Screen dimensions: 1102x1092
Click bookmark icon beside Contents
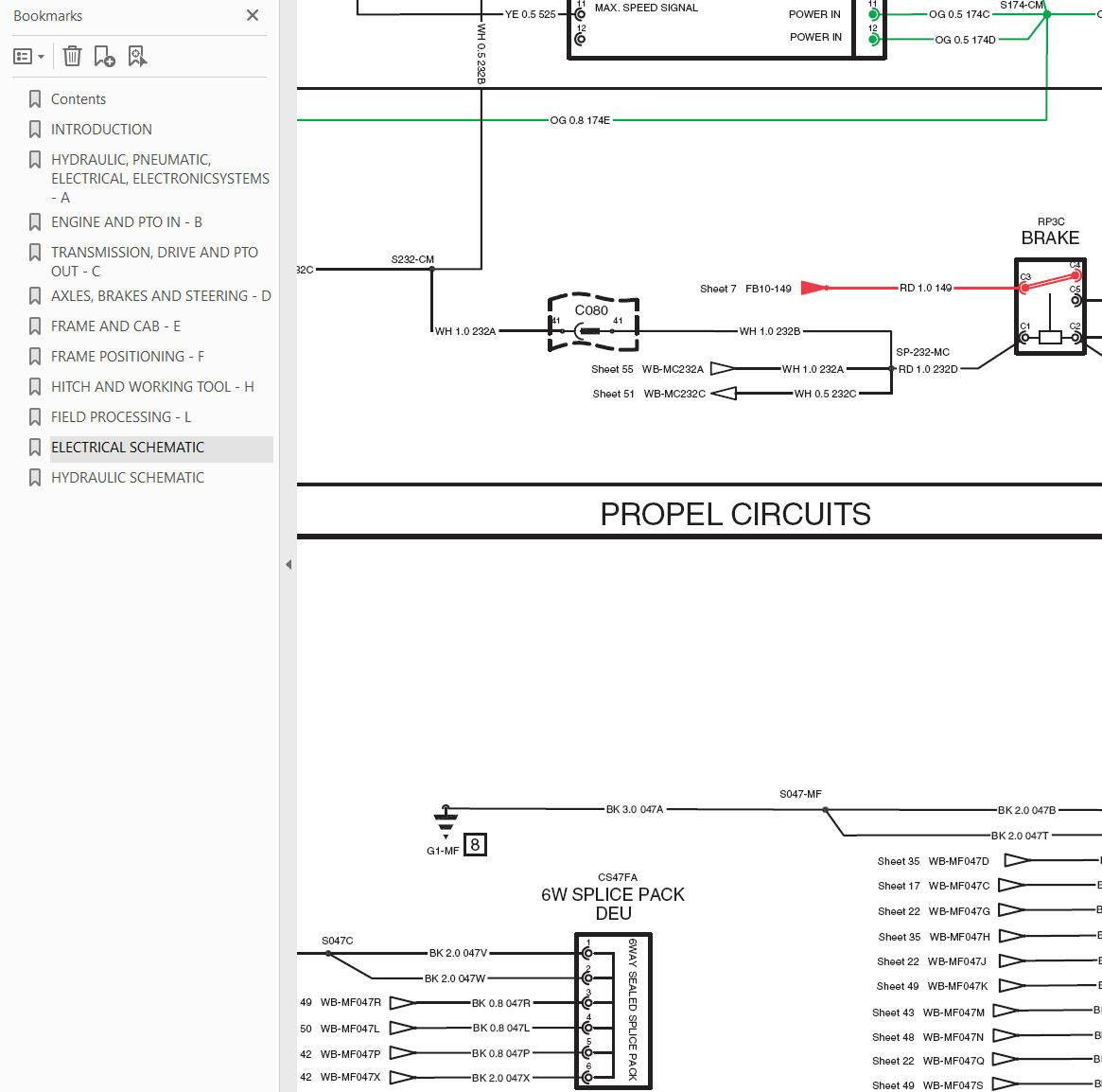pyautogui.click(x=34, y=99)
